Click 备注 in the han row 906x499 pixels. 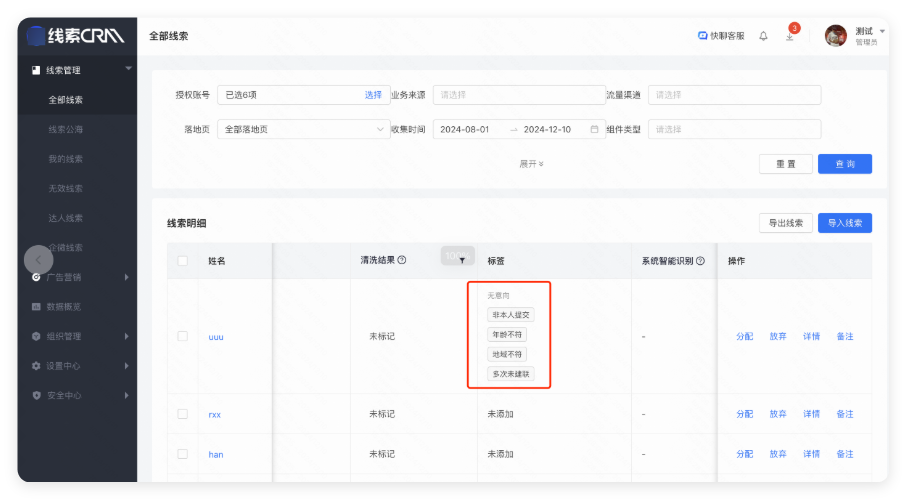coord(845,454)
